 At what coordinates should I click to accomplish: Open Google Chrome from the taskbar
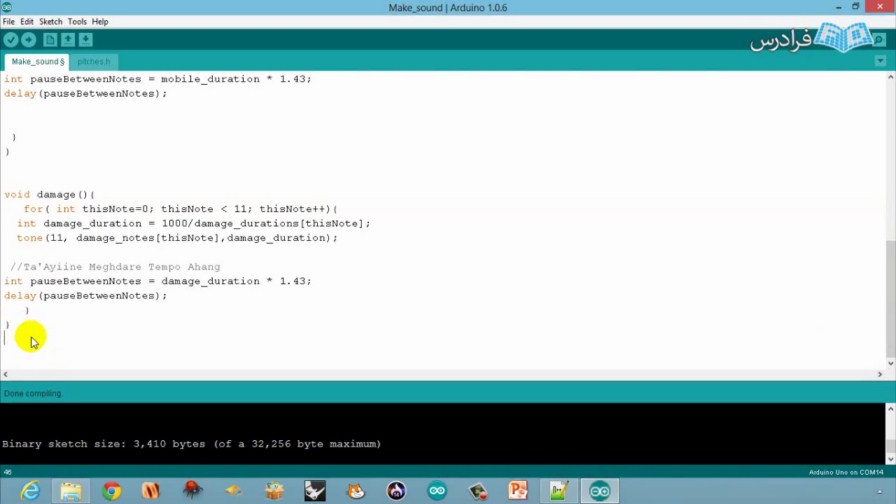111,490
